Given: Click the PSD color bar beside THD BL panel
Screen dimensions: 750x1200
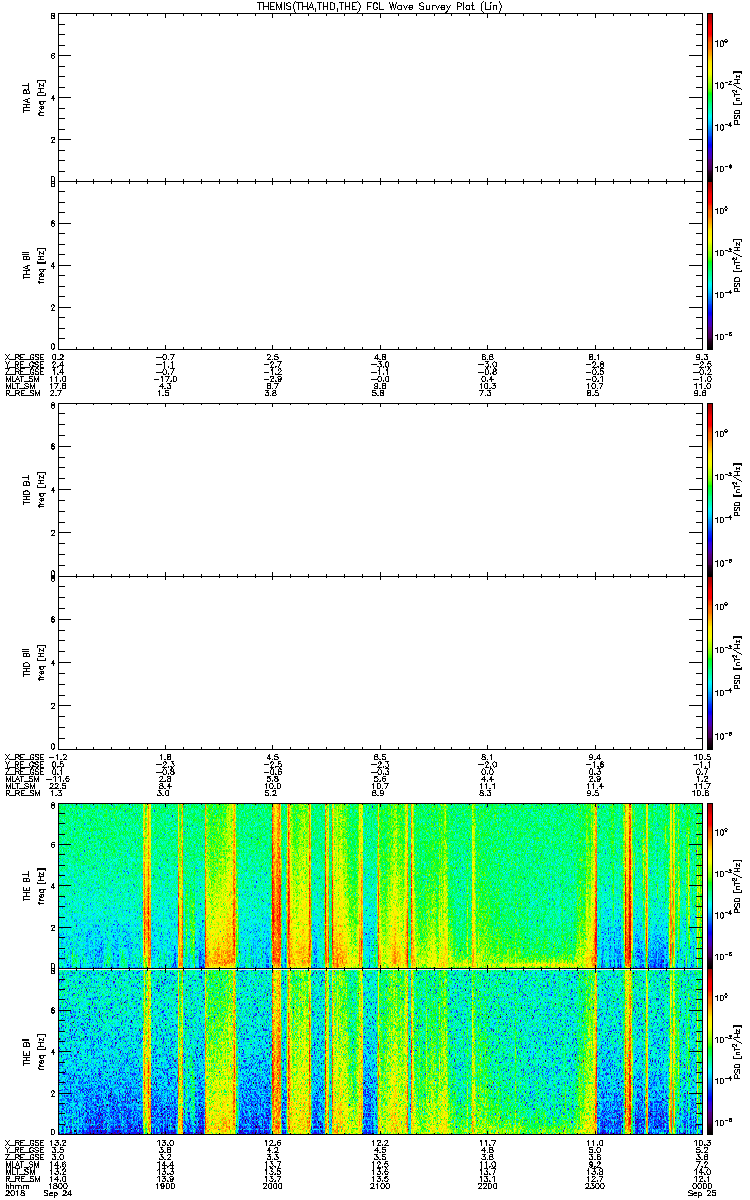Looking at the screenshot, I should point(710,490).
